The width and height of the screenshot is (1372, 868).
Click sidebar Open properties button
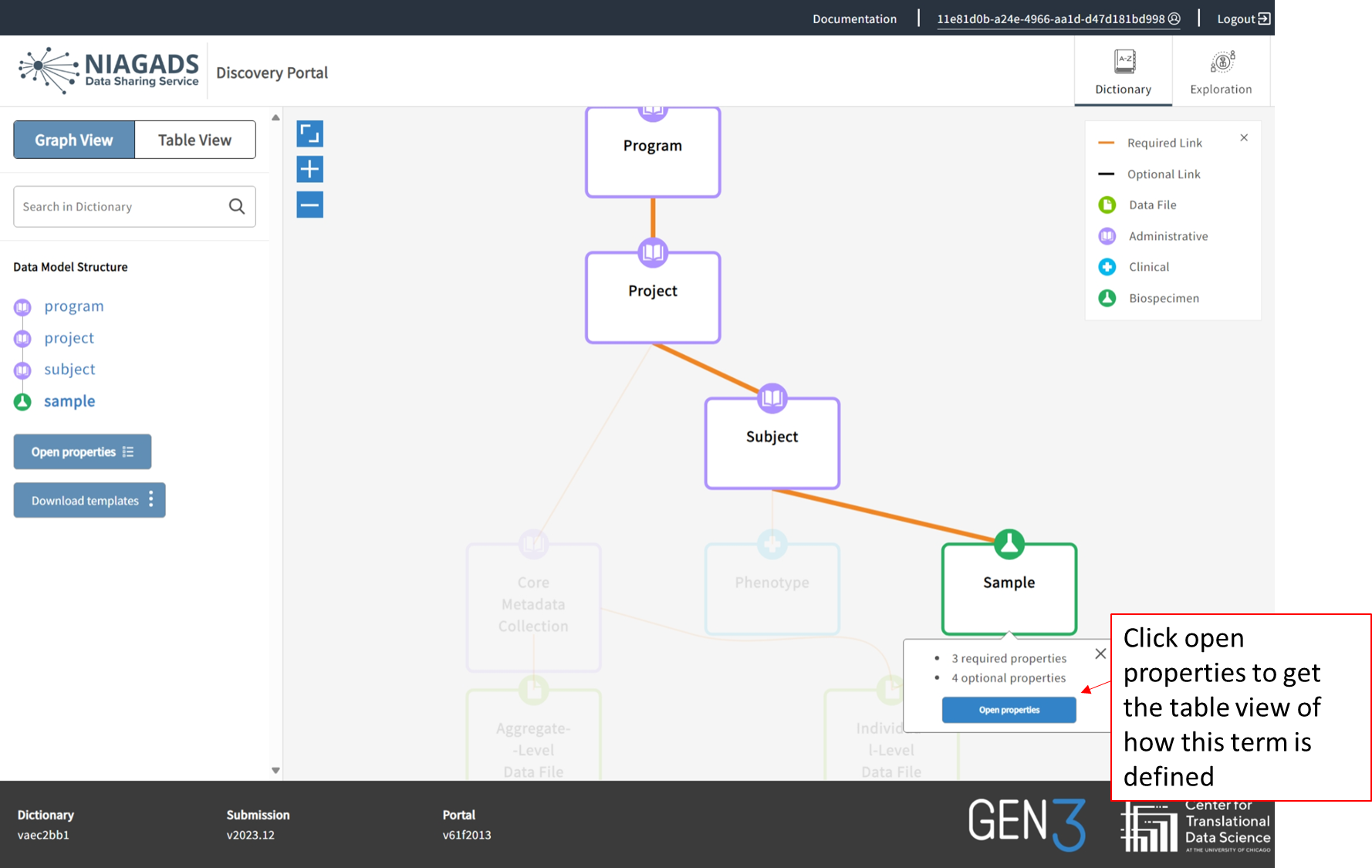click(x=82, y=452)
